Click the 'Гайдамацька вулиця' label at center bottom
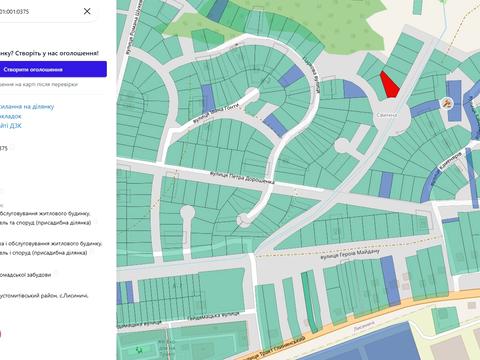The image size is (480, 360). [213, 316]
